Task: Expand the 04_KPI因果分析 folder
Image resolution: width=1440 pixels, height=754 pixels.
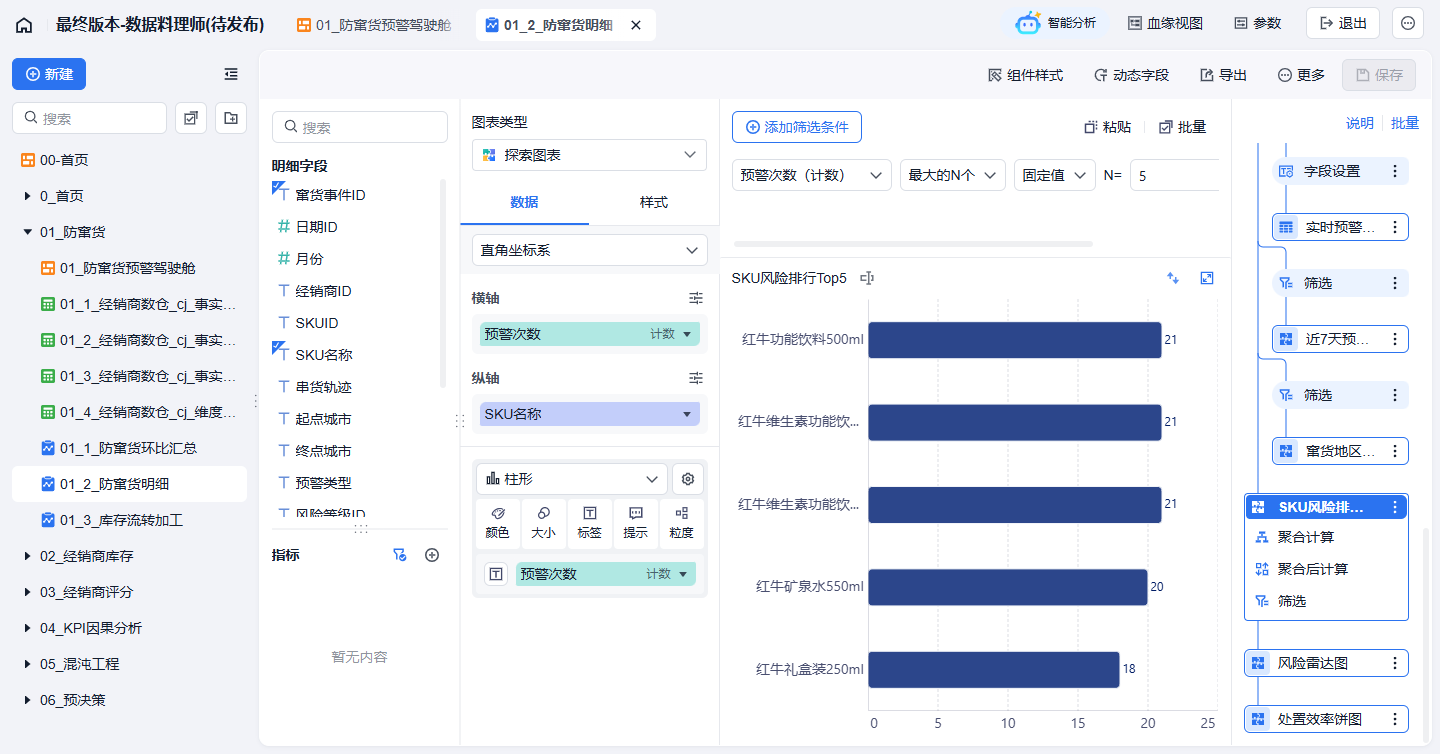Action: coord(28,628)
